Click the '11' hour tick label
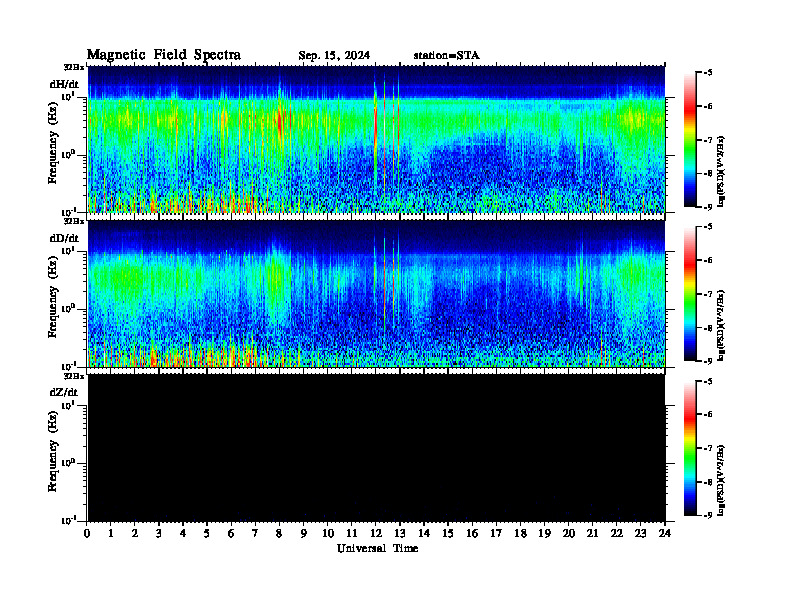Viewport: 792px width, 612px height. (352, 534)
